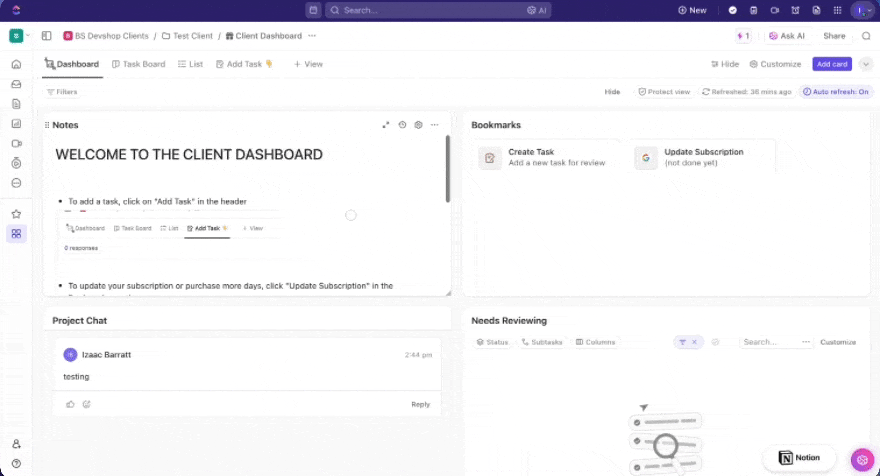Open the Timesheets stopwatch icon in the sidebar

[x=16, y=163]
